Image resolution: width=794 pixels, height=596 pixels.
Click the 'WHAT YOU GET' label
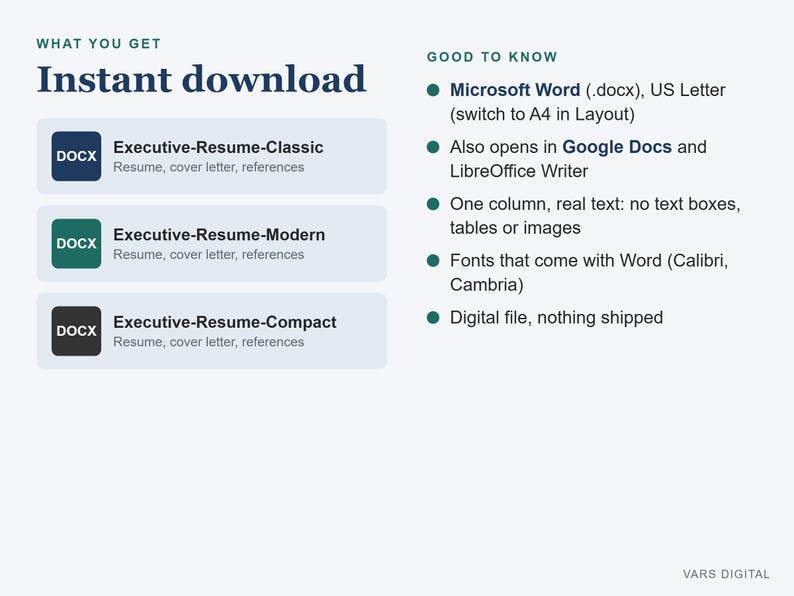[x=99, y=44]
